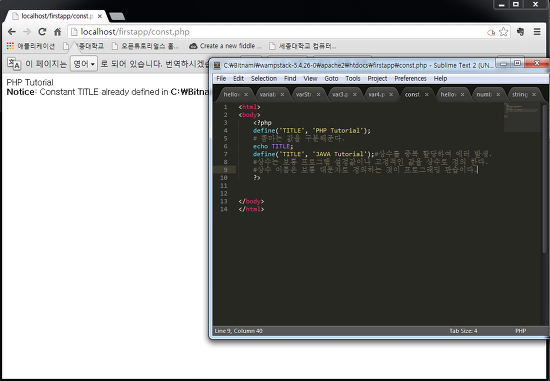Open Chrome home page icon
Screen dimensions: 550x381
pos(57,32)
